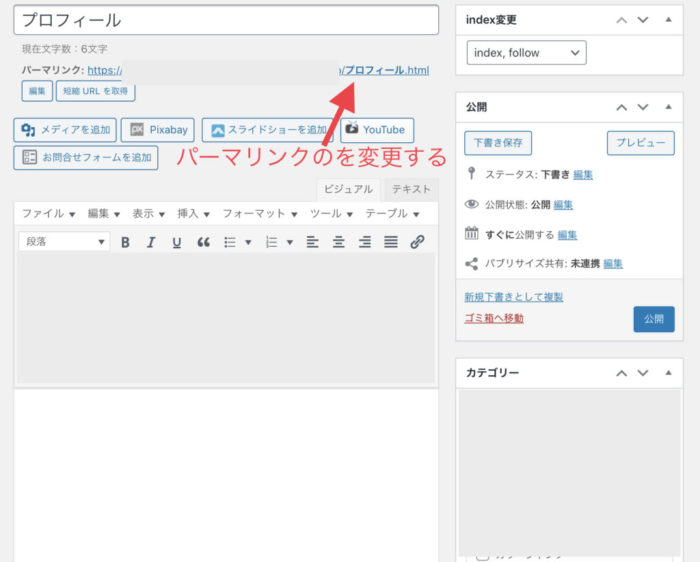
Task: Open the フォーマット editor menu
Action: click(260, 214)
